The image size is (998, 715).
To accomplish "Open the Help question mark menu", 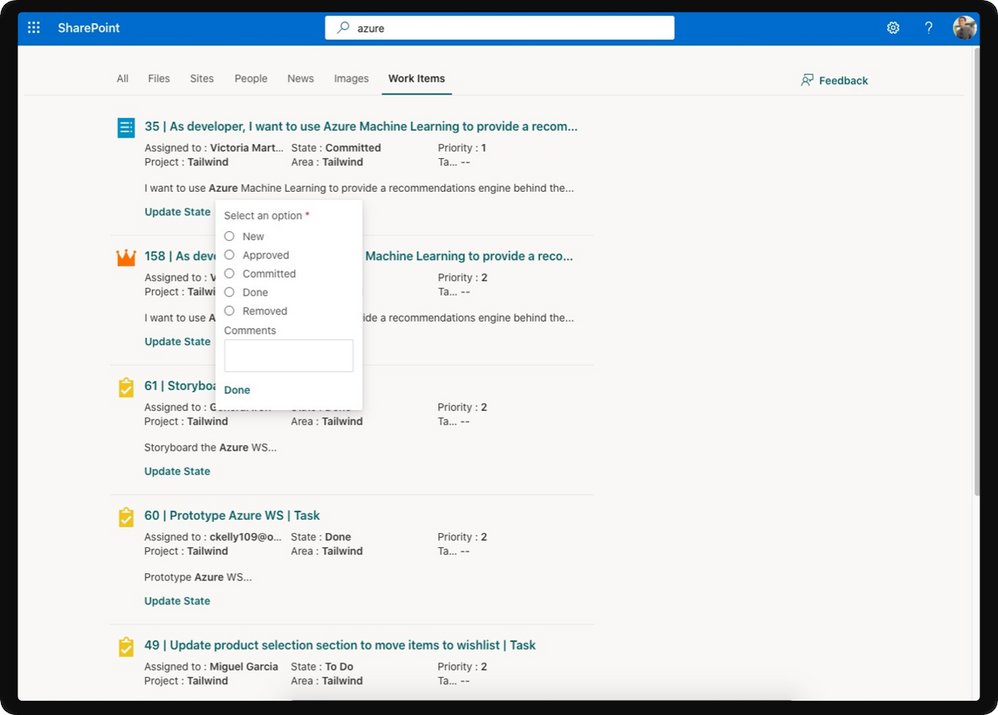I will [928, 27].
